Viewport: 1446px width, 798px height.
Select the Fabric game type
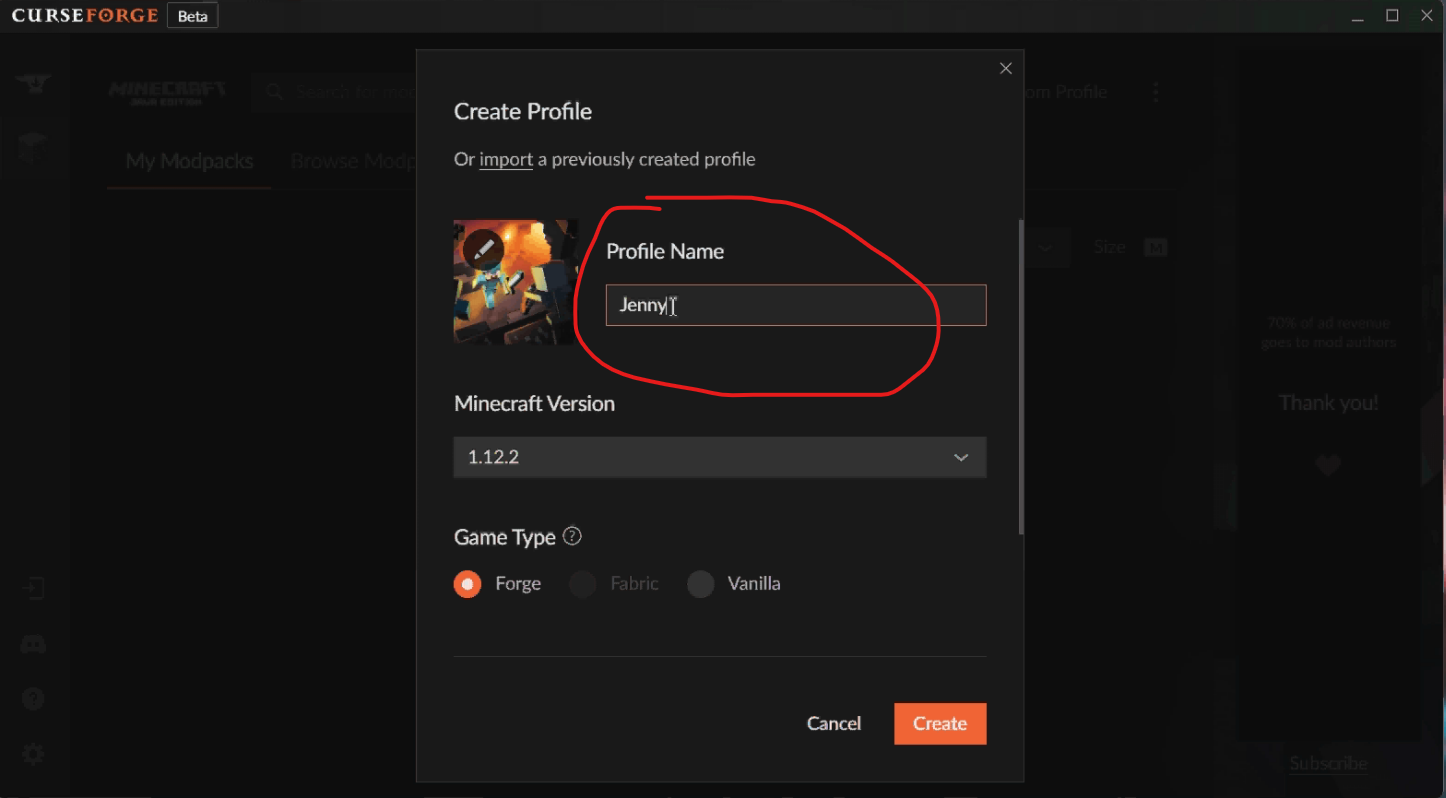pyautogui.click(x=583, y=584)
